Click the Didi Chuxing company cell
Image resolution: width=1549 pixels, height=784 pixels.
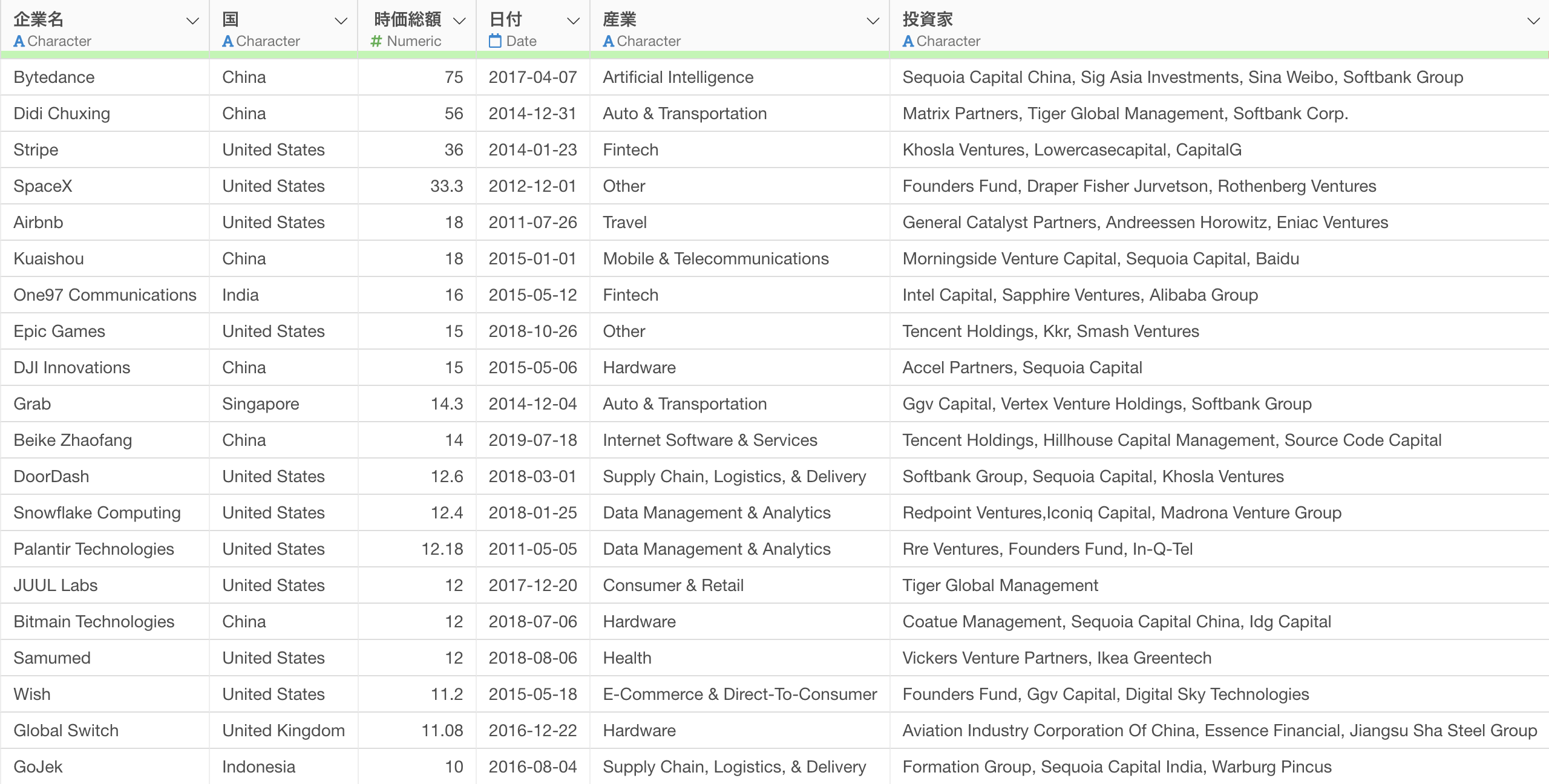105,114
